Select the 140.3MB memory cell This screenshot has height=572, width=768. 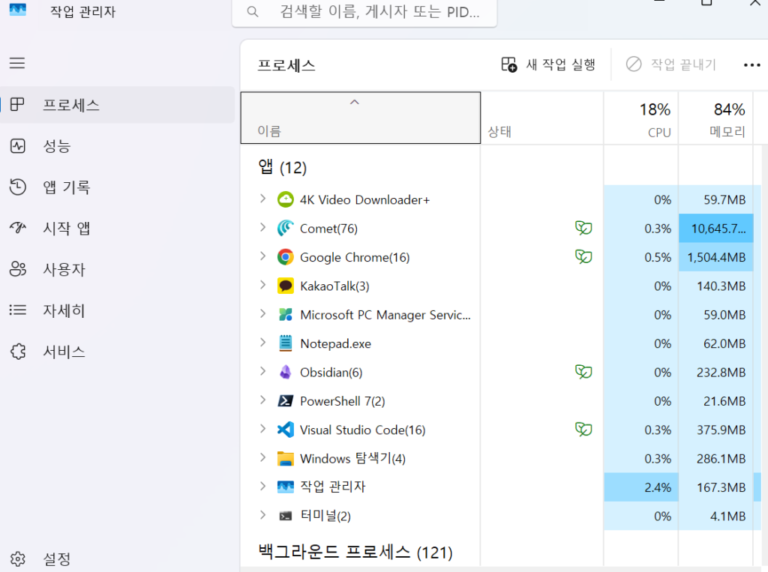coord(716,286)
